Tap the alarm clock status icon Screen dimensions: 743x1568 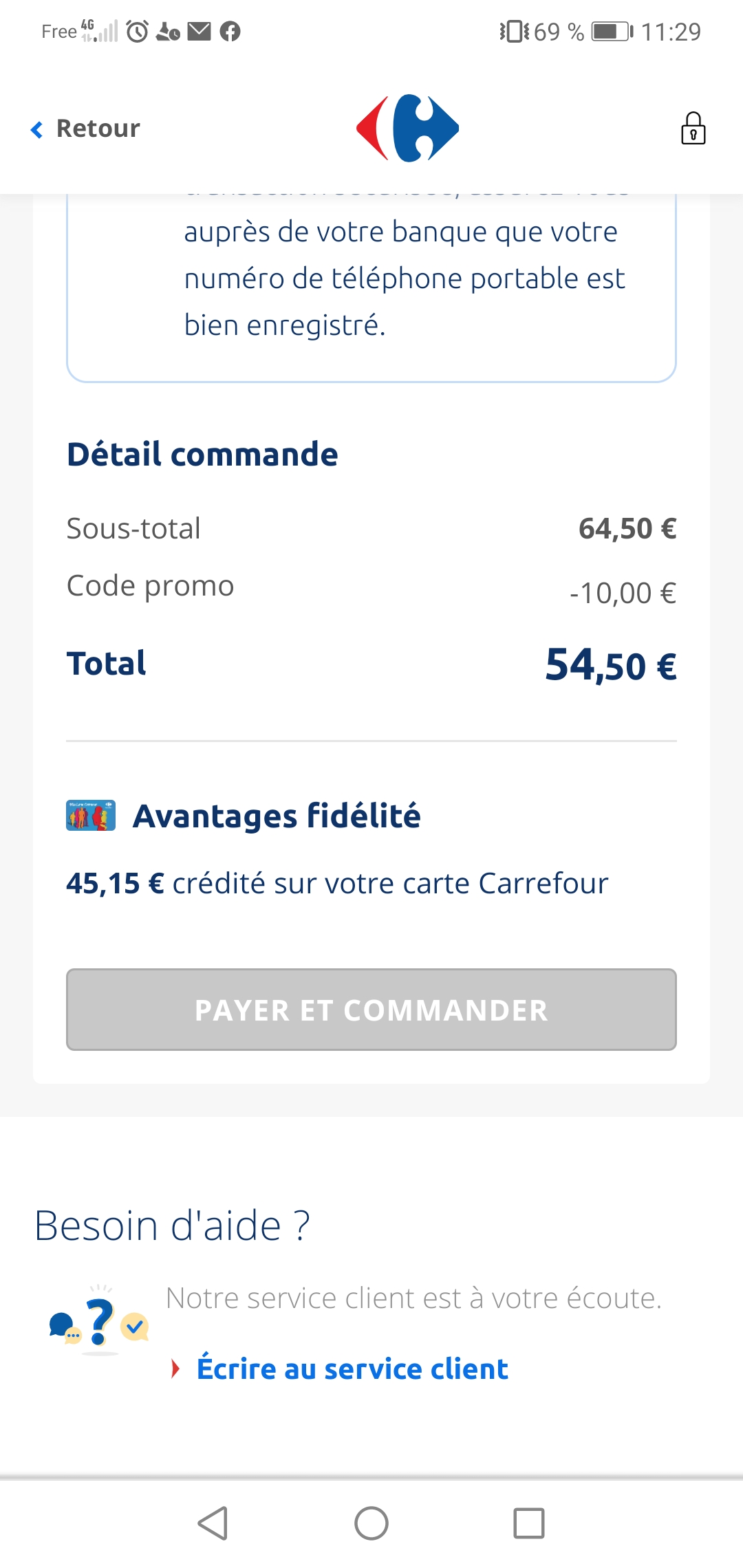point(138,32)
